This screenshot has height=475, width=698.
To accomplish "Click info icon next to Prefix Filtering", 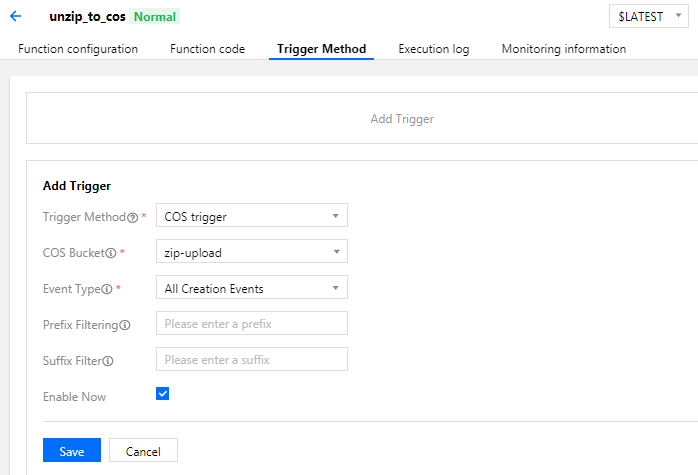I will pyautogui.click(x=125, y=325).
